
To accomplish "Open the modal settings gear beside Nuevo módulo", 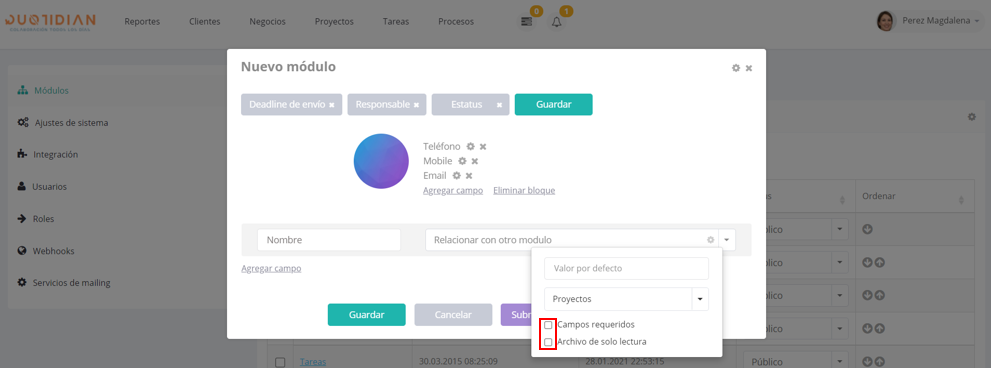I will (736, 68).
